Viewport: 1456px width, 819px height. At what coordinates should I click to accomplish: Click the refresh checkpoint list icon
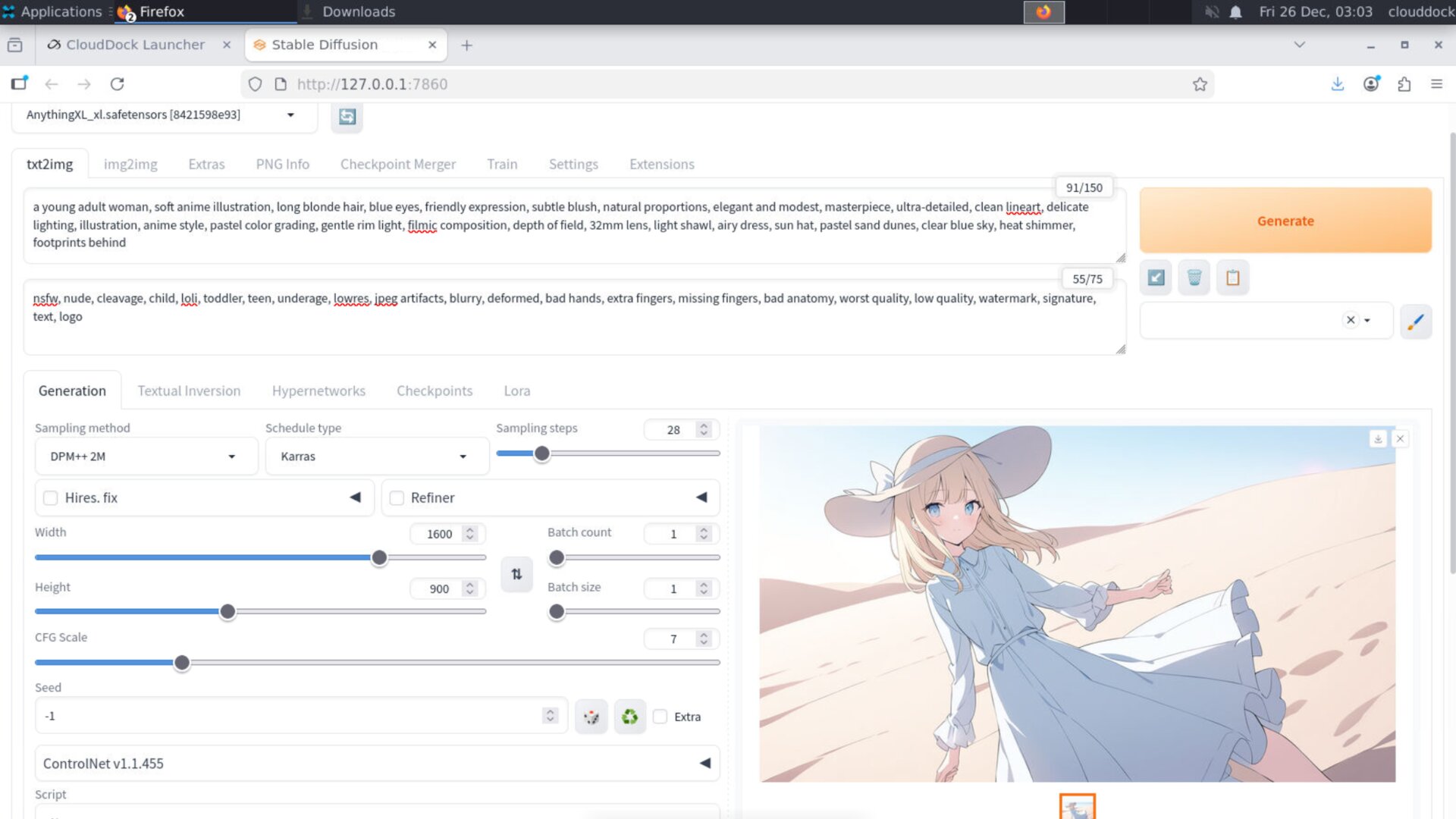pos(347,116)
